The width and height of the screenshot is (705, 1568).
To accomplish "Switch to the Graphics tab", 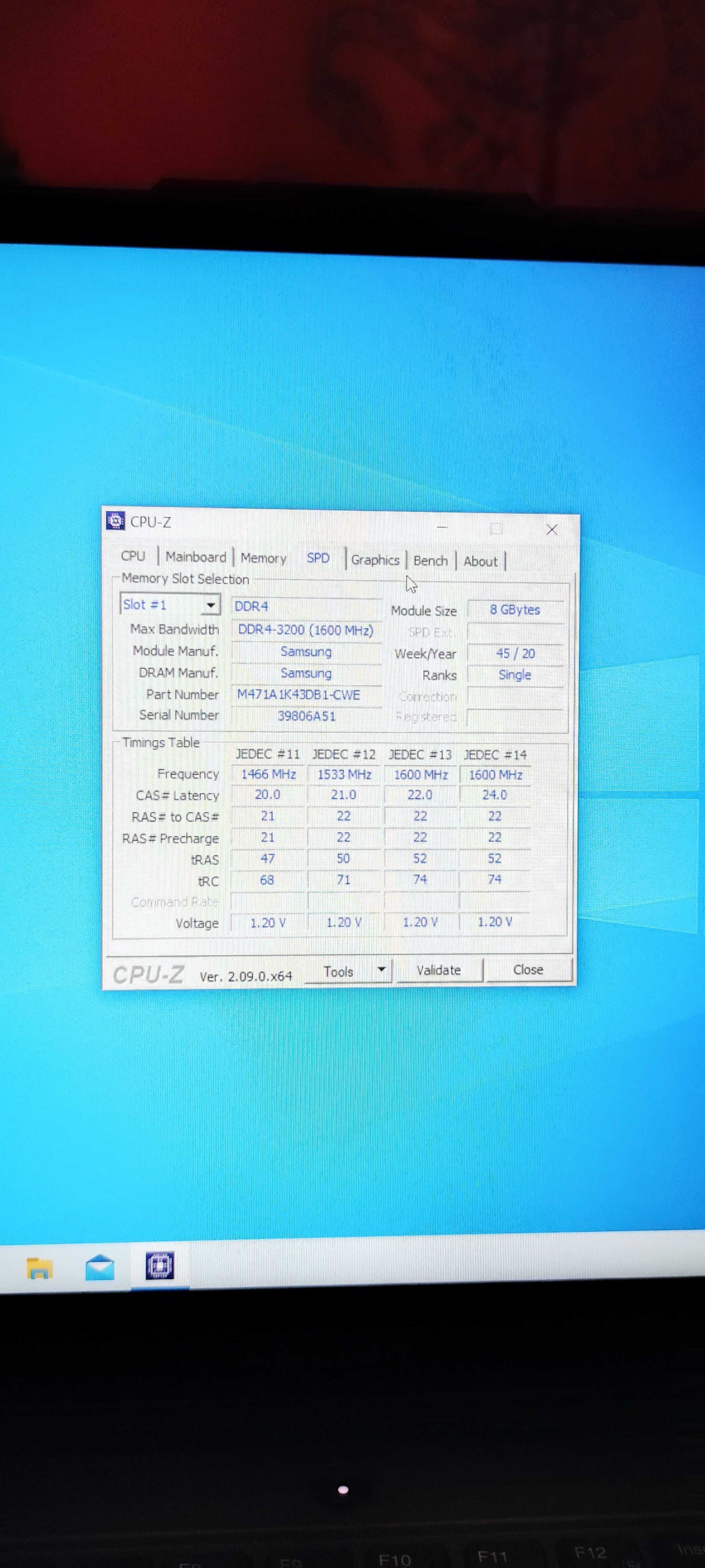I will (375, 560).
